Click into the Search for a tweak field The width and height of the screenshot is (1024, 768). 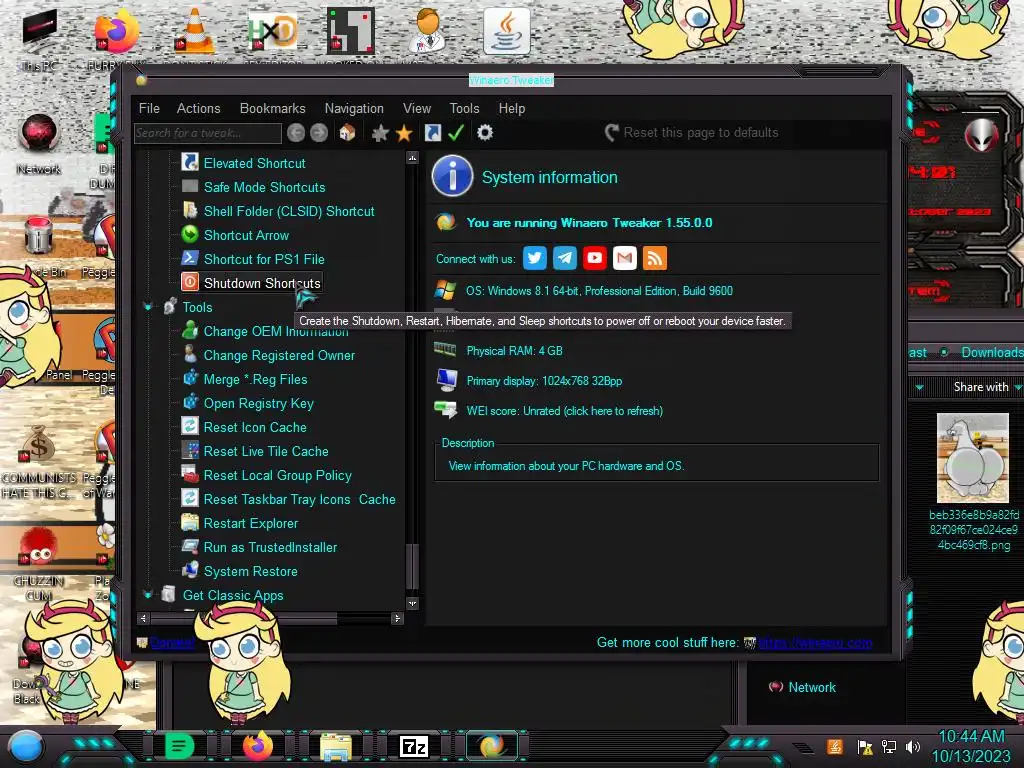point(208,133)
